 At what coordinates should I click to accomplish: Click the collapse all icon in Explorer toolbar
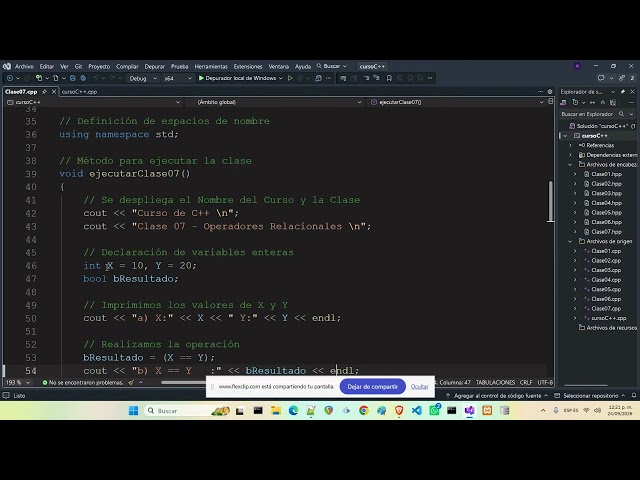(602, 102)
